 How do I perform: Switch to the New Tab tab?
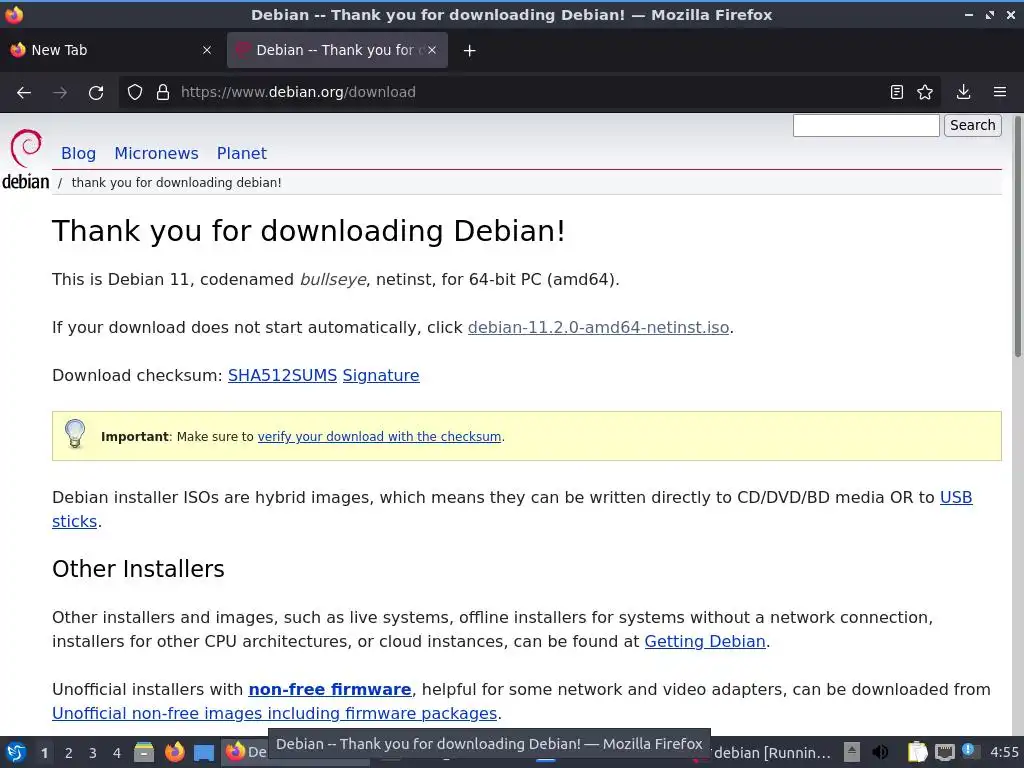pyautogui.click(x=111, y=50)
